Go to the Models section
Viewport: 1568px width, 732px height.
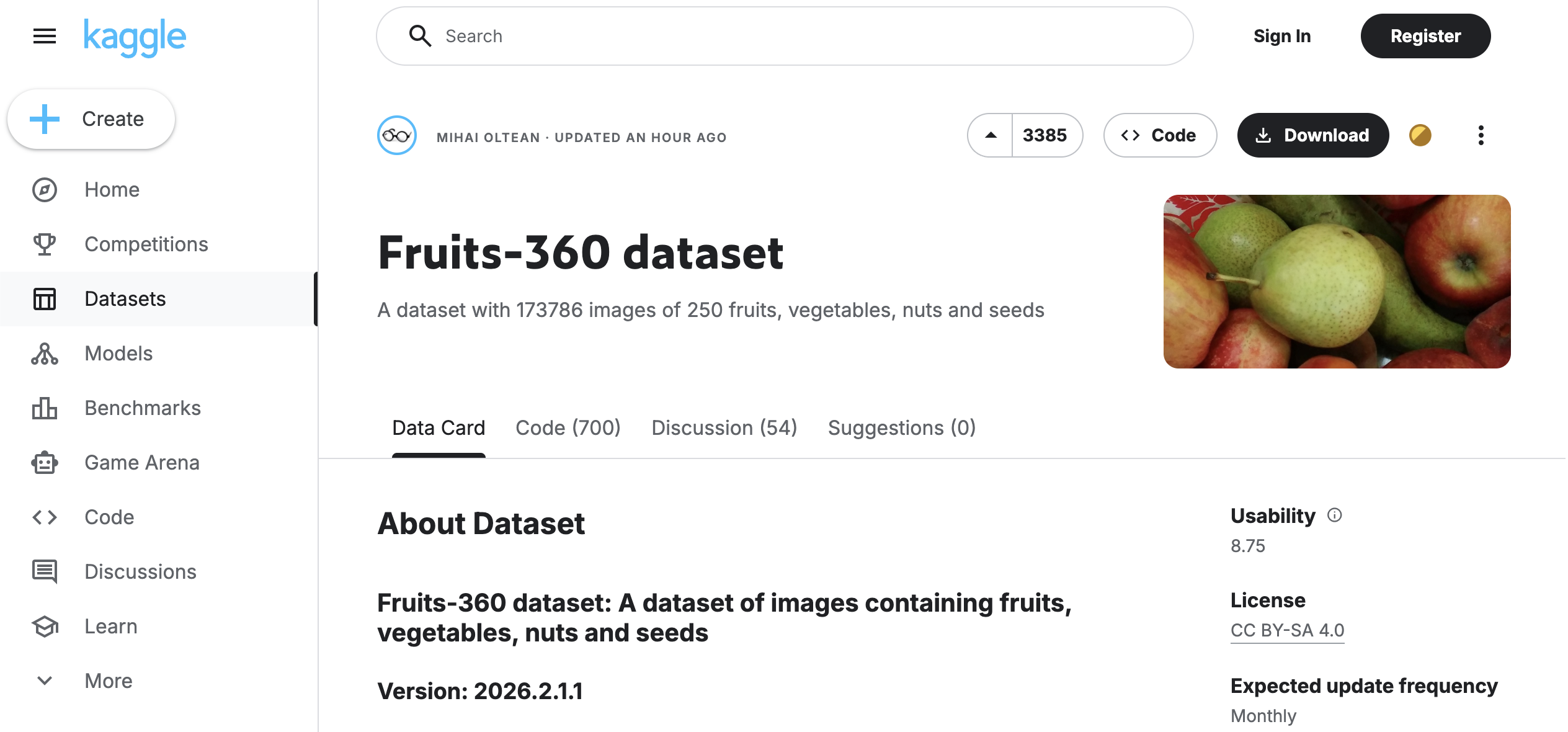118,353
